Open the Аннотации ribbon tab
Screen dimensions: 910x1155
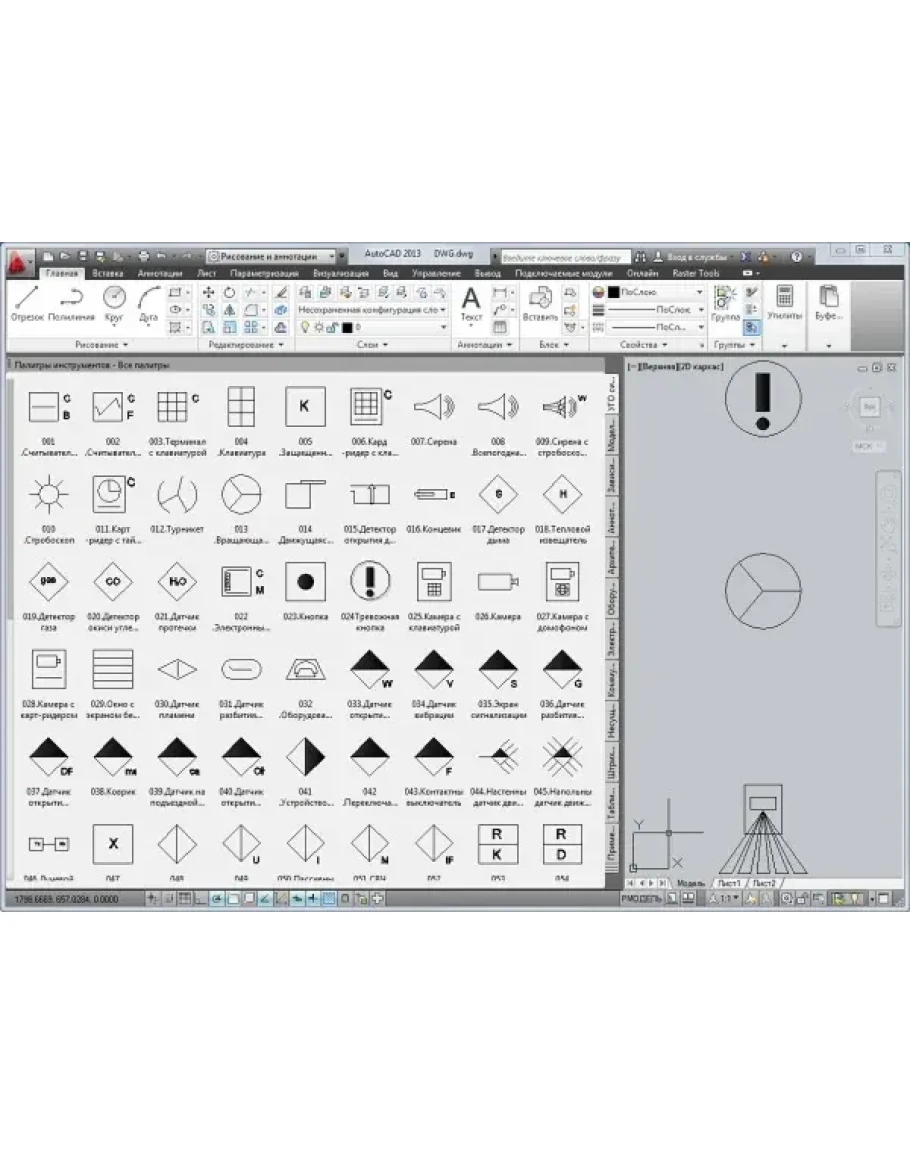pyautogui.click(x=160, y=273)
